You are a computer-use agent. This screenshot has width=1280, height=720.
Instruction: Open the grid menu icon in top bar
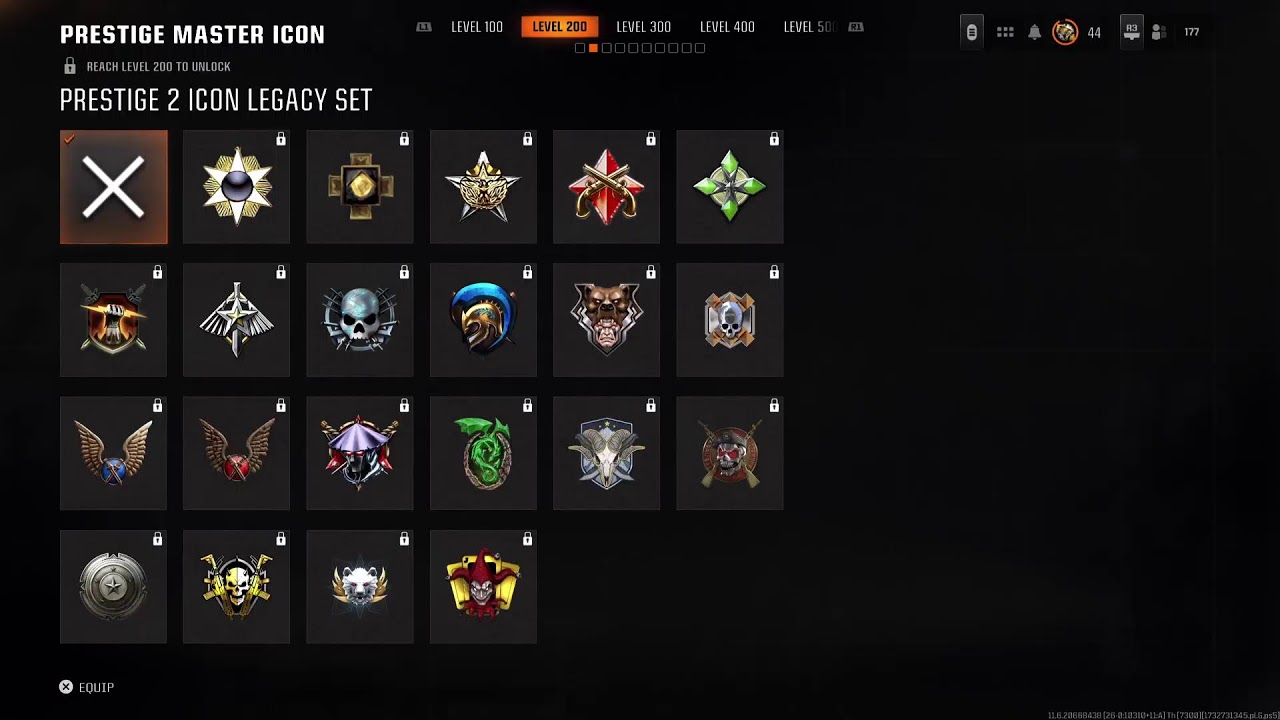click(x=1005, y=32)
